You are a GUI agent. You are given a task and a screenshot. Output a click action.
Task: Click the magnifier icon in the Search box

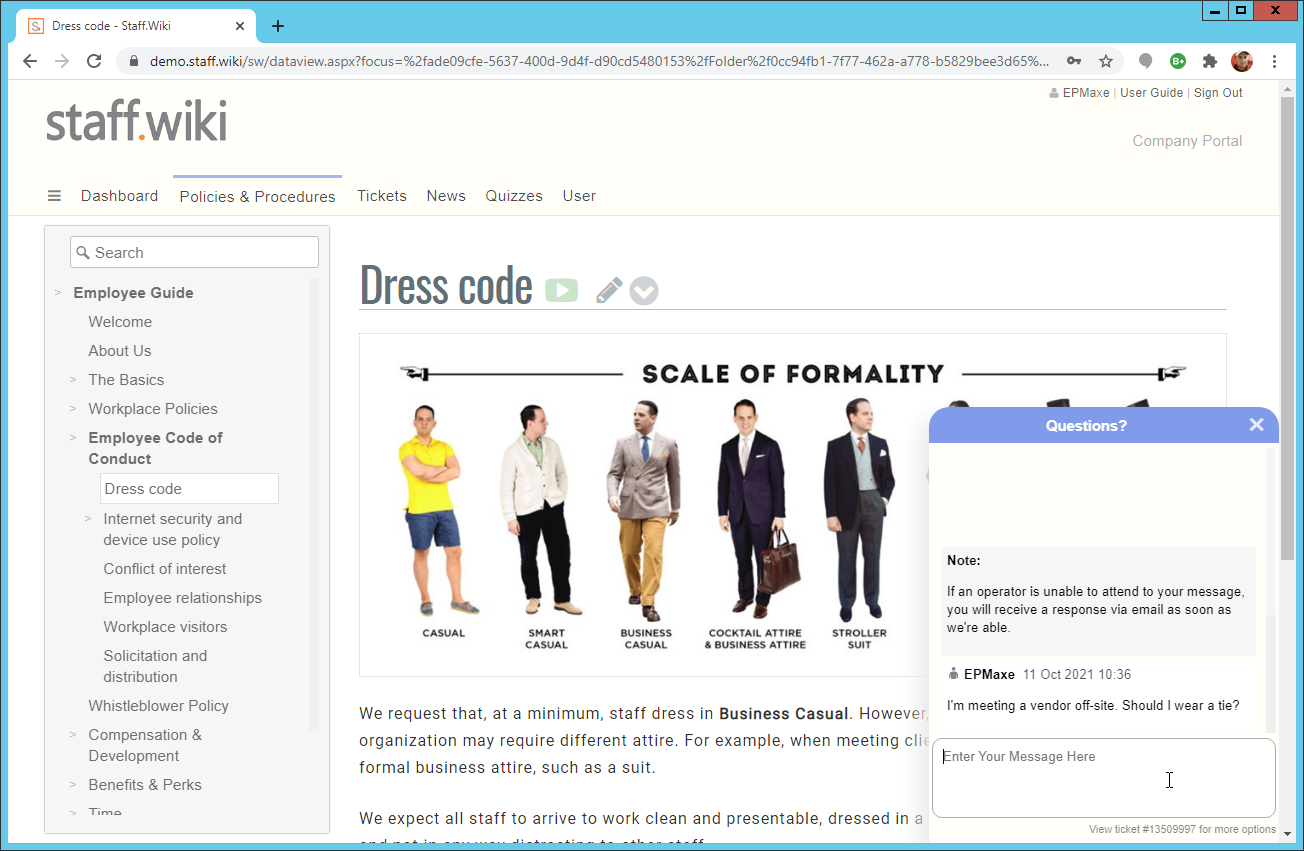pyautogui.click(x=83, y=253)
